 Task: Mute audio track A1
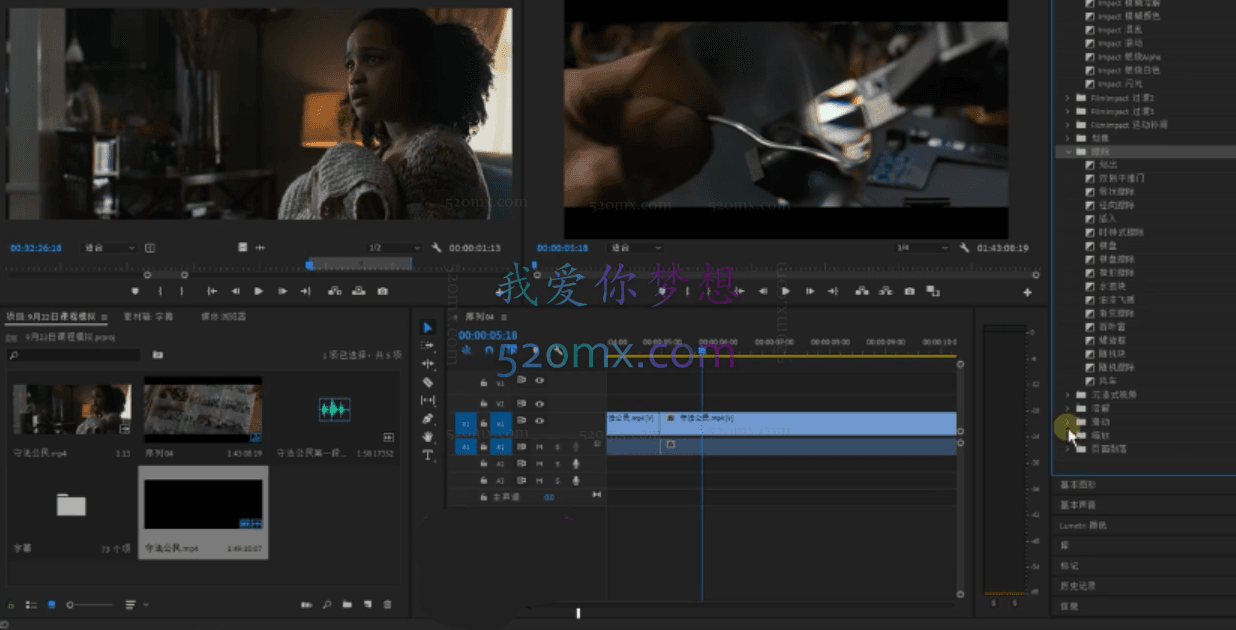539,447
